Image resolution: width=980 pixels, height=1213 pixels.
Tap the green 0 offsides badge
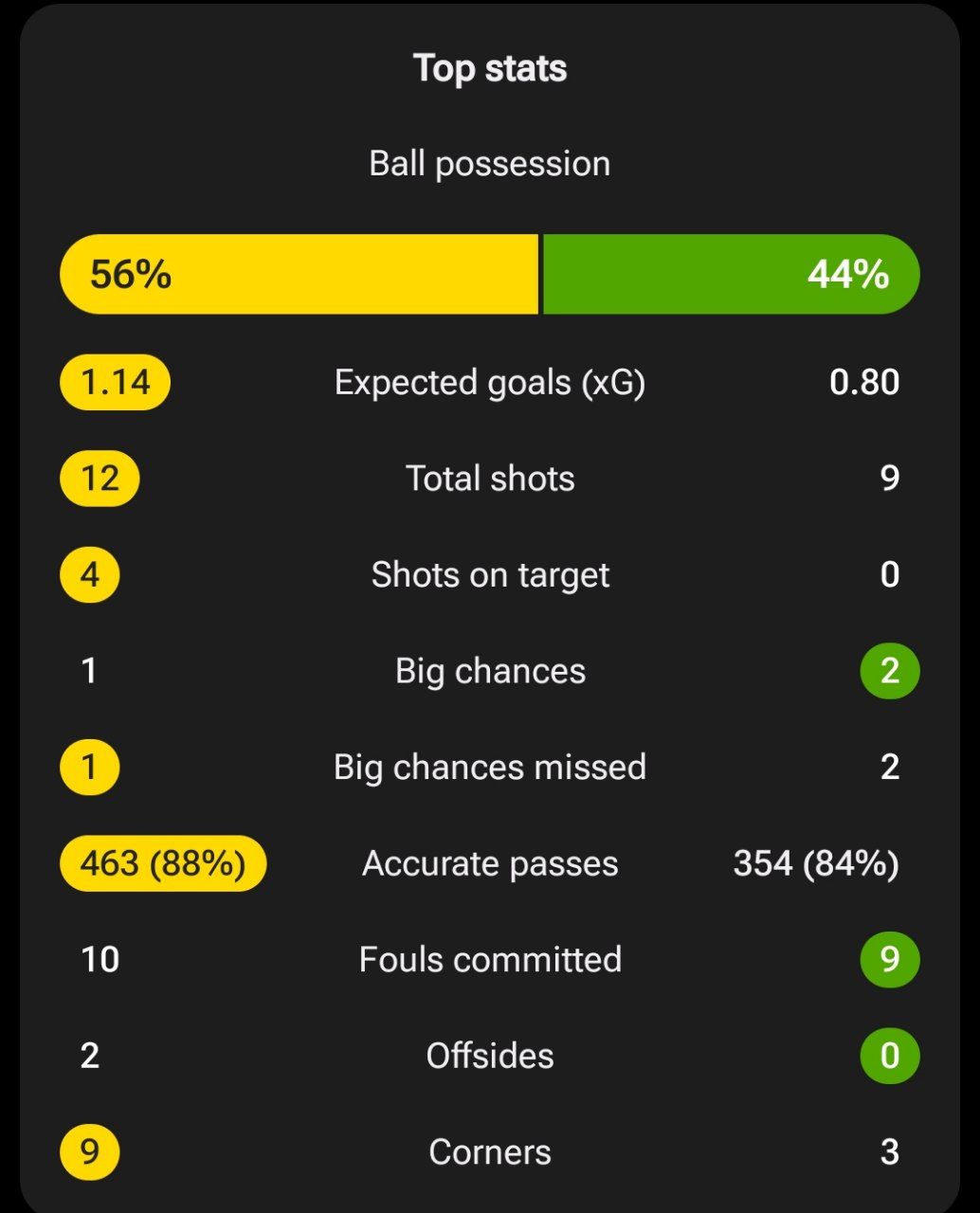890,1056
